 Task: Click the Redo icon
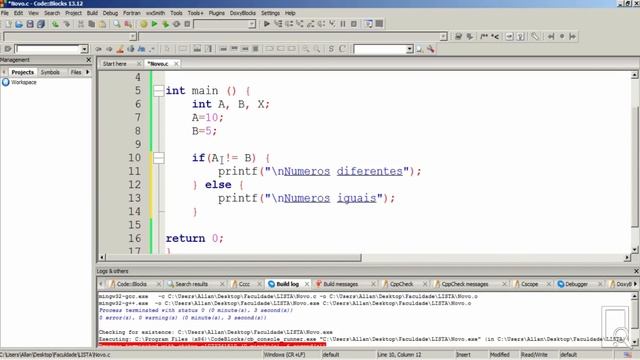[67, 24]
